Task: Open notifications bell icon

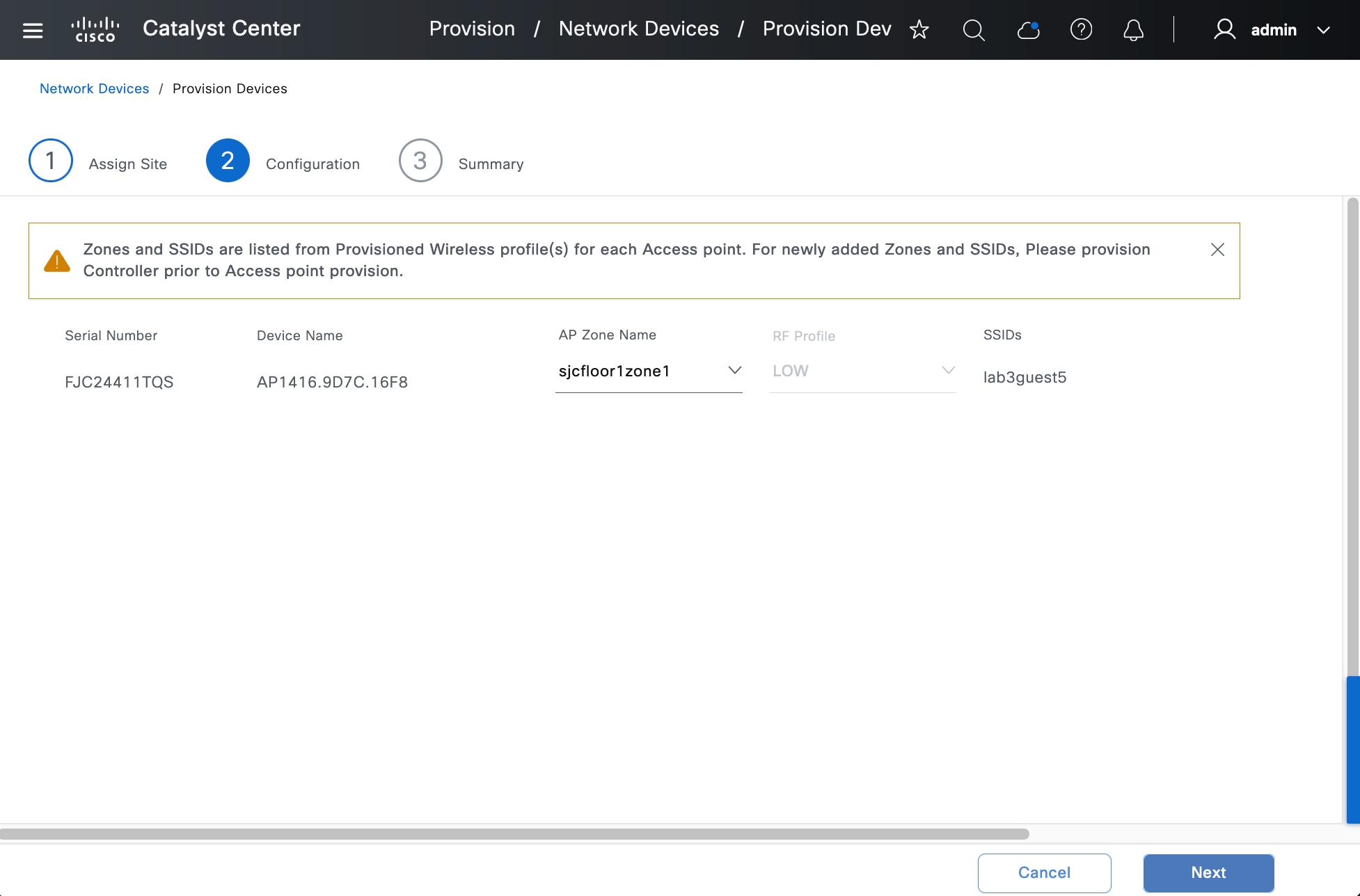Action: (1133, 30)
